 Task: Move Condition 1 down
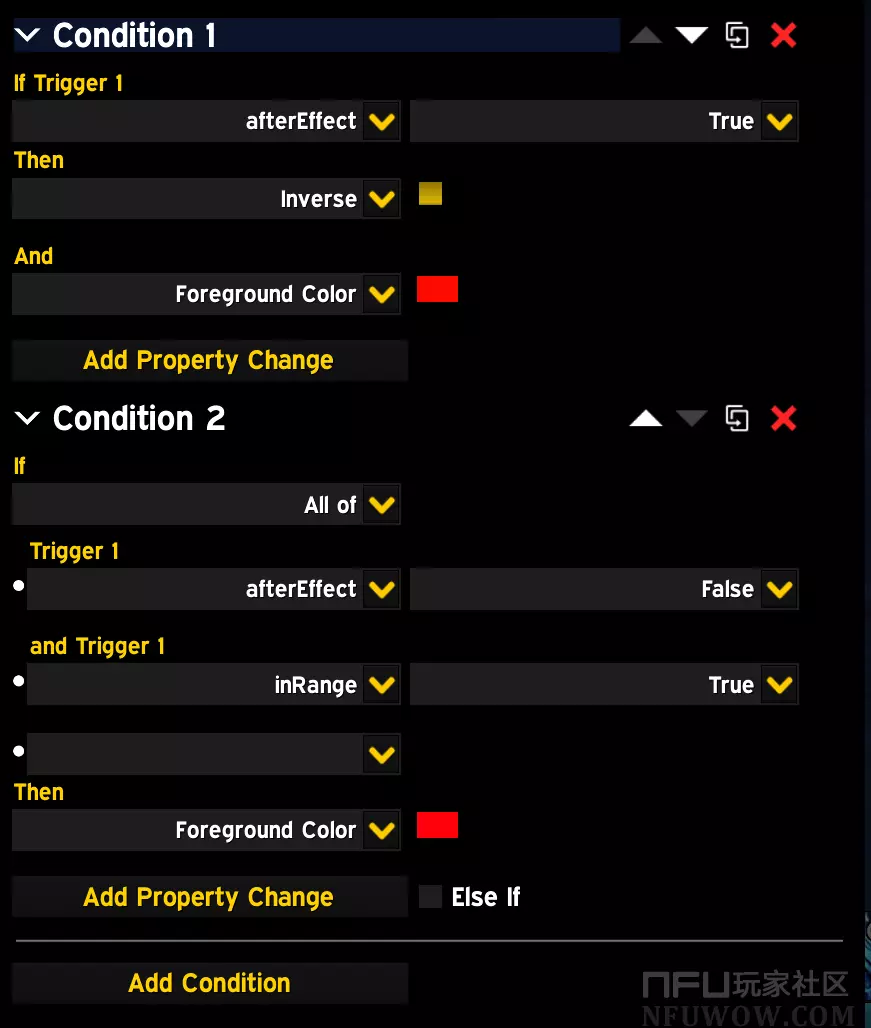point(691,35)
